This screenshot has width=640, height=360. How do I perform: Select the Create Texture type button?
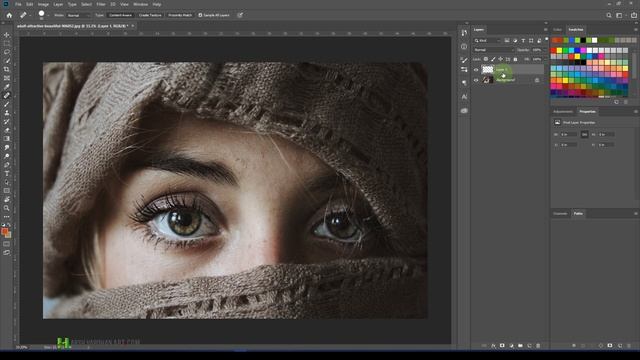tap(150, 15)
